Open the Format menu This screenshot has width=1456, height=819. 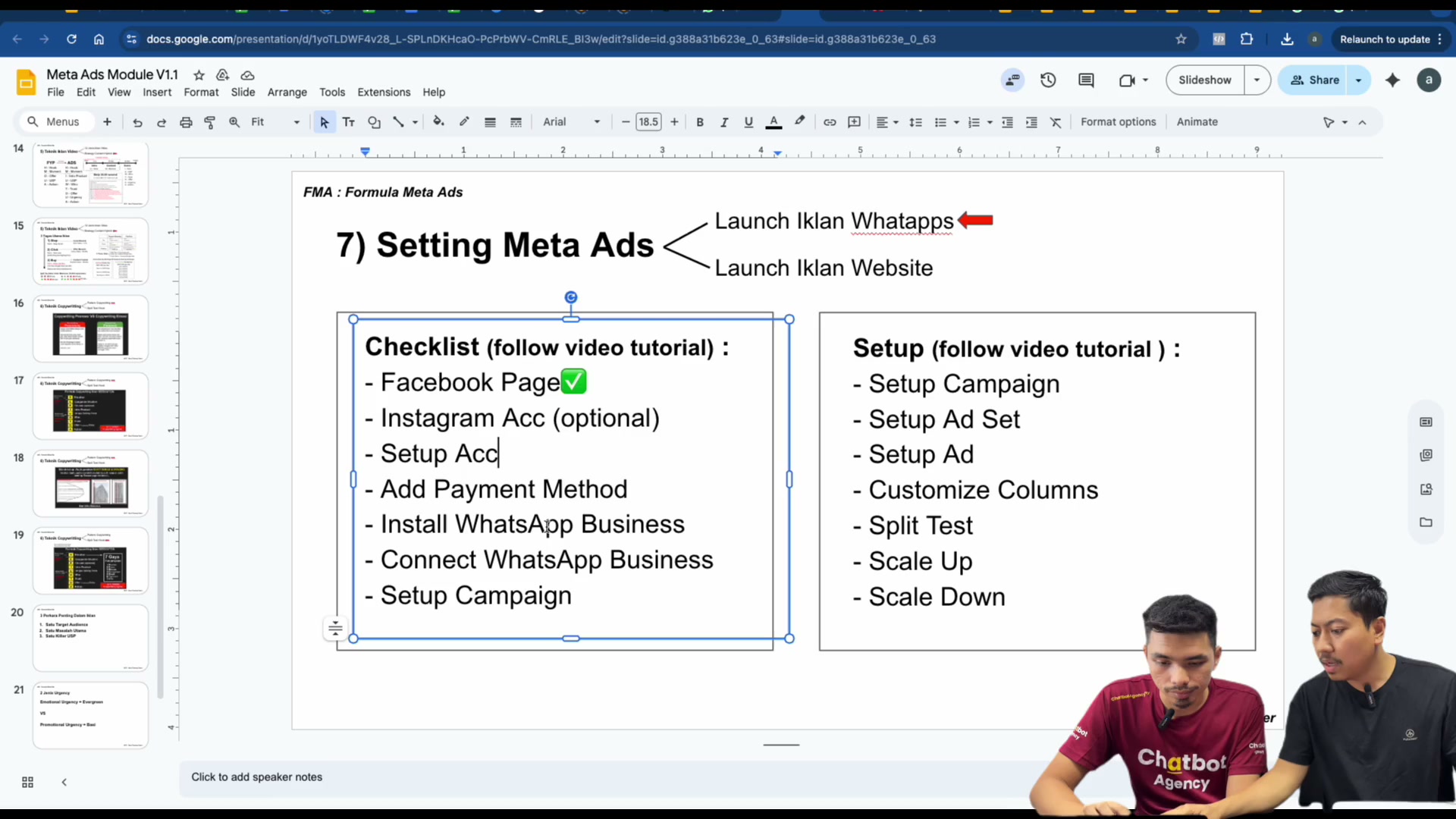click(201, 92)
